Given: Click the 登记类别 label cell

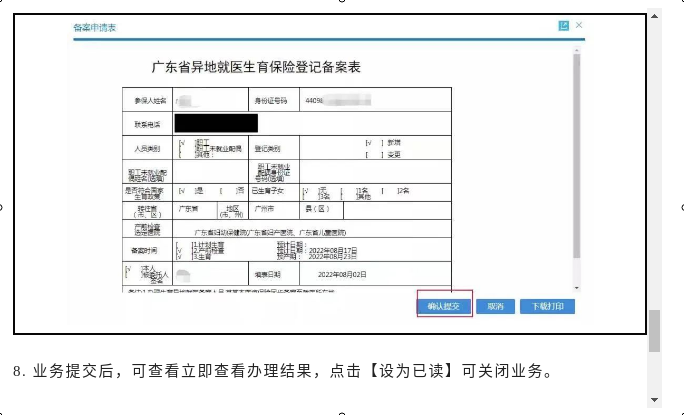Looking at the screenshot, I should tap(274, 148).
